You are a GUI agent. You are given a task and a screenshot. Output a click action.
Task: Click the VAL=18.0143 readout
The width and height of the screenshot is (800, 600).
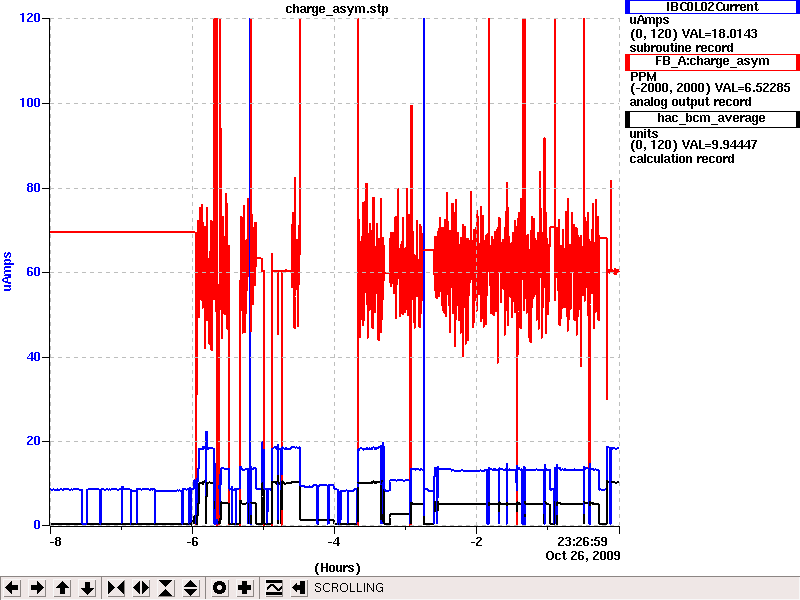719,34
